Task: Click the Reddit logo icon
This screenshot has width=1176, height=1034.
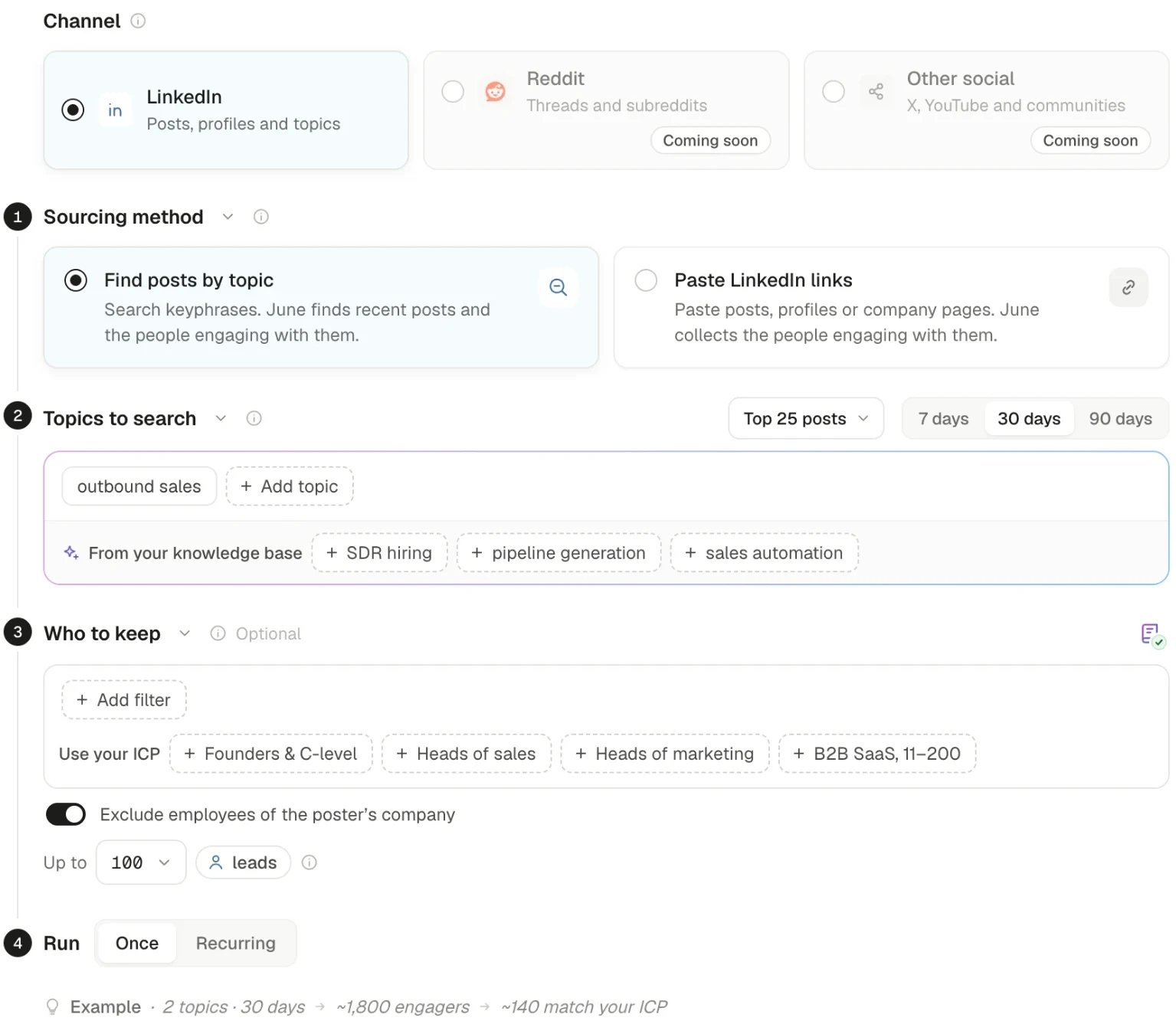Action: pyautogui.click(x=496, y=92)
